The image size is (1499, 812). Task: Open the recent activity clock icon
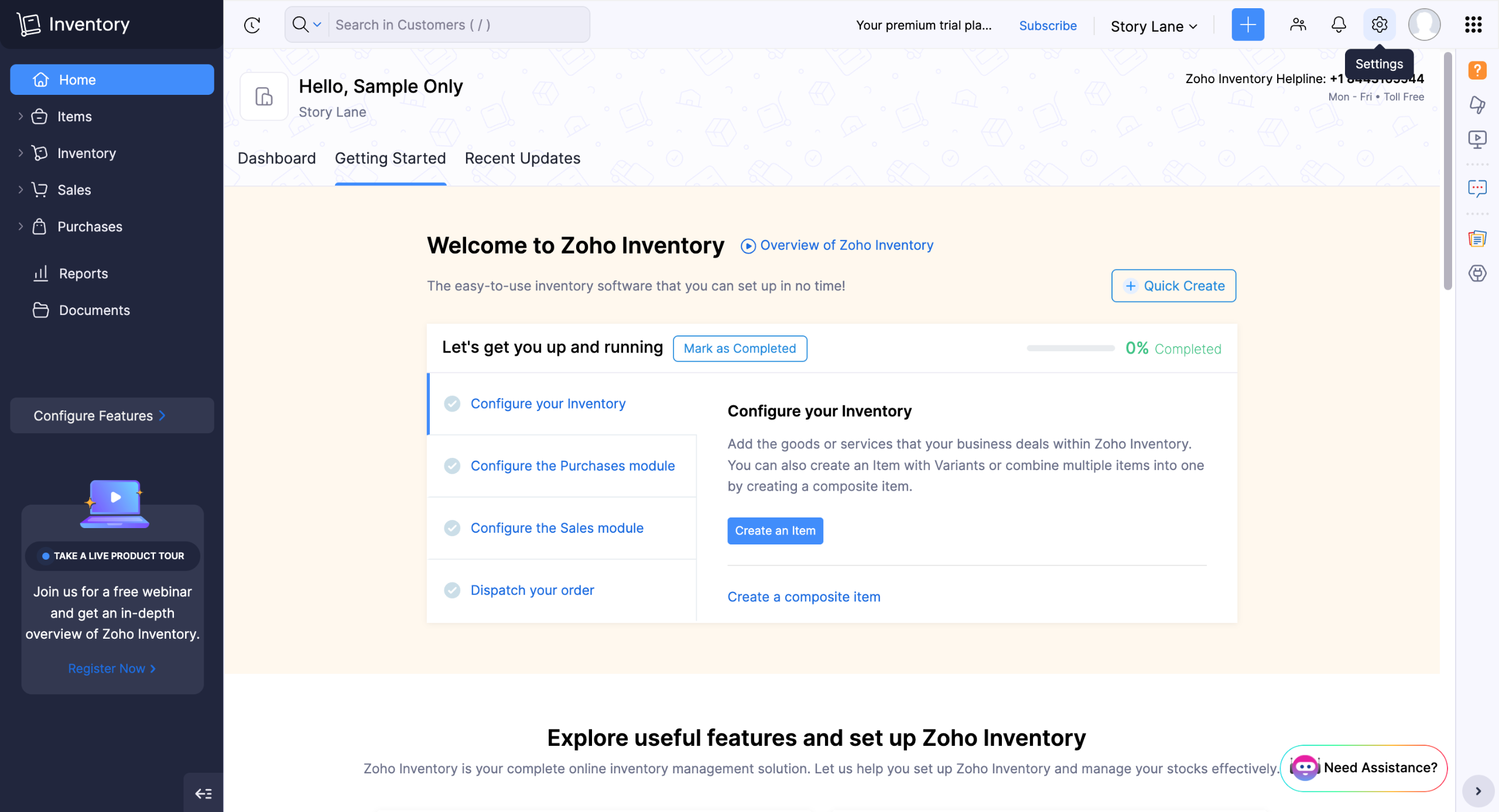[252, 25]
